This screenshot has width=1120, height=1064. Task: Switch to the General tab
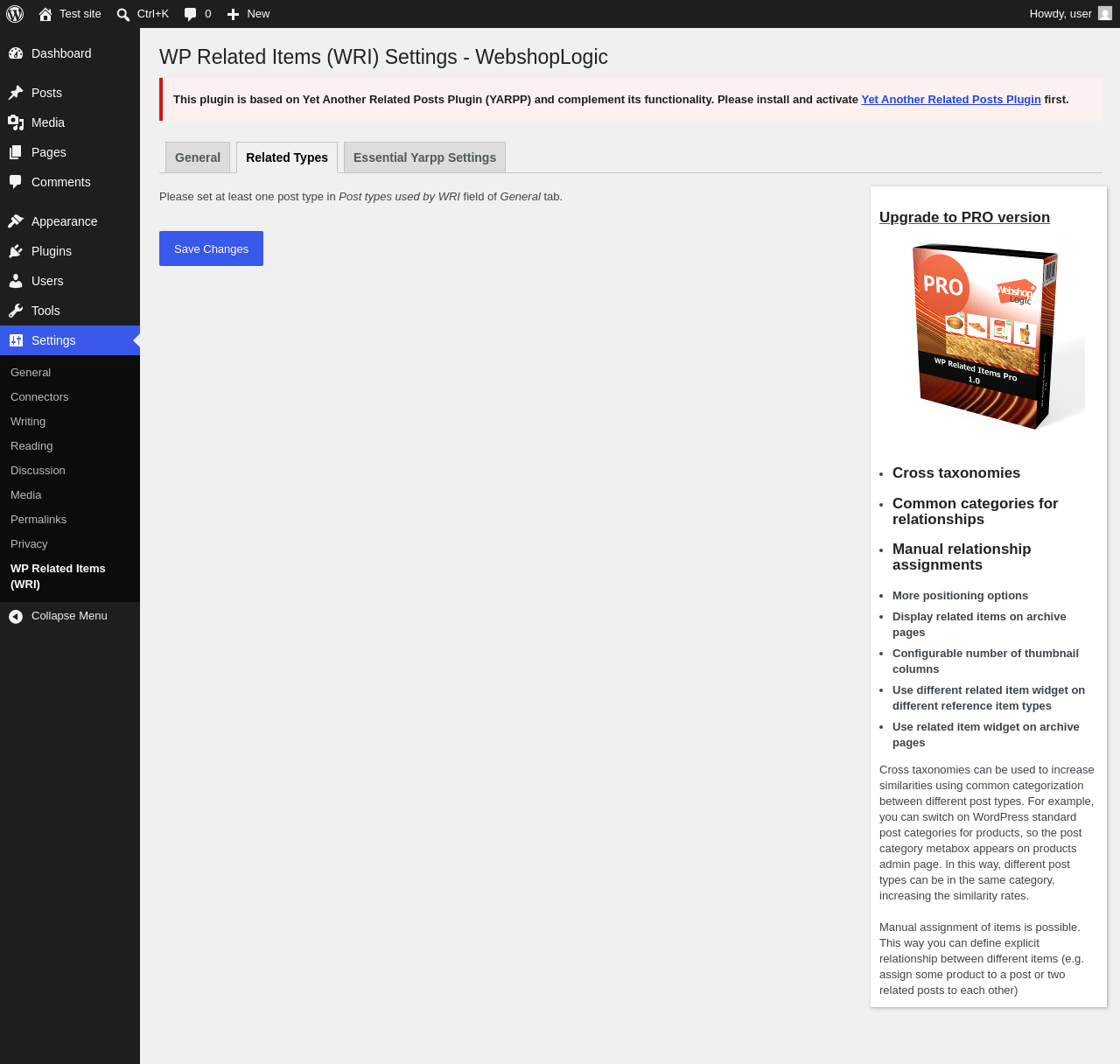pos(198,157)
